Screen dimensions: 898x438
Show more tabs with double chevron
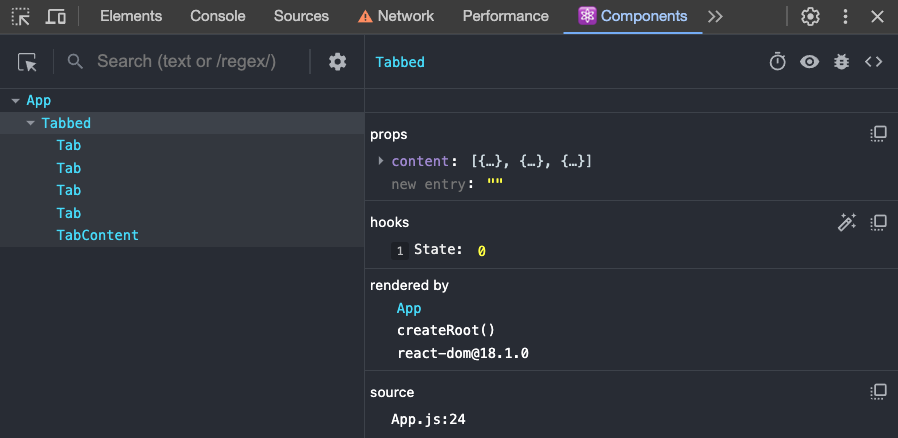[x=715, y=17]
